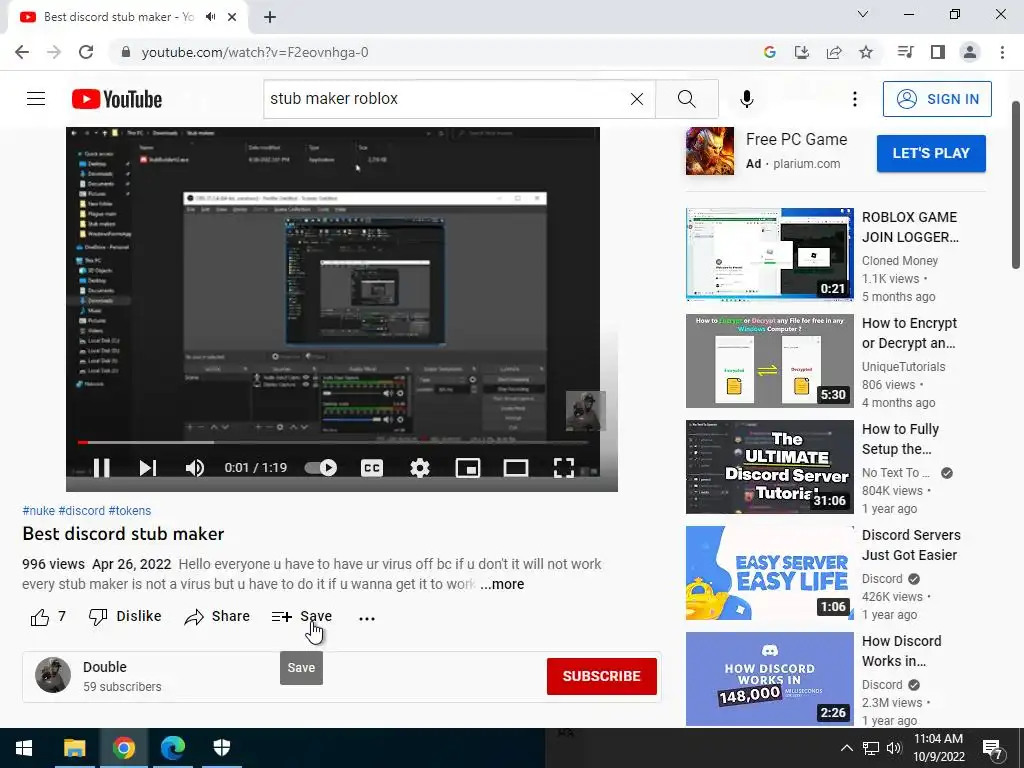Open the Chrome profile avatar

[x=970, y=52]
